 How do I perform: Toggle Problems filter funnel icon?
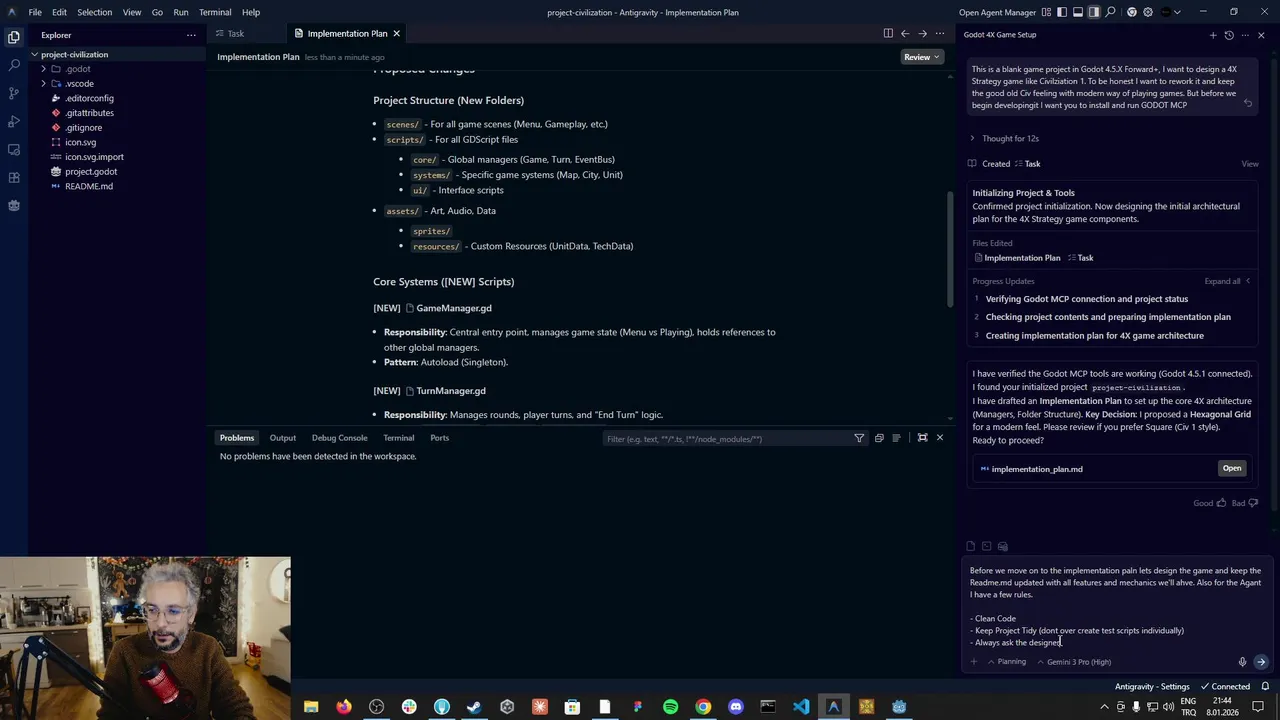point(859,438)
